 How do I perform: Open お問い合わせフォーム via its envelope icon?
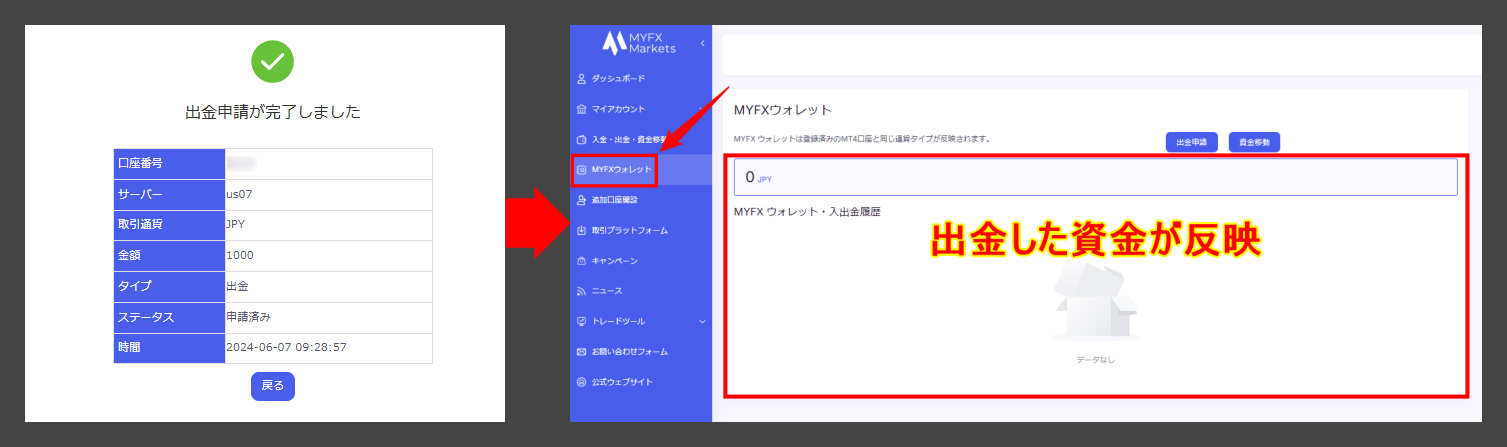[x=582, y=352]
